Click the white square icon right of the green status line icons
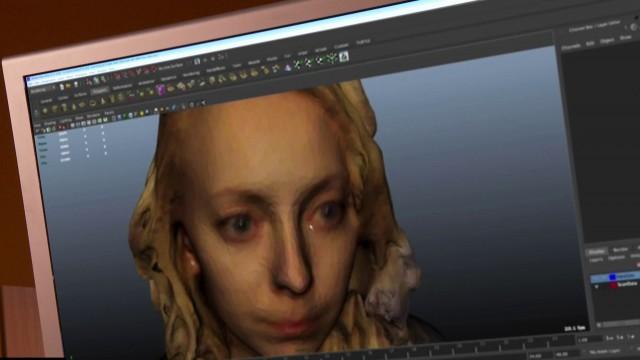This screenshot has height=360, width=640. point(344,56)
